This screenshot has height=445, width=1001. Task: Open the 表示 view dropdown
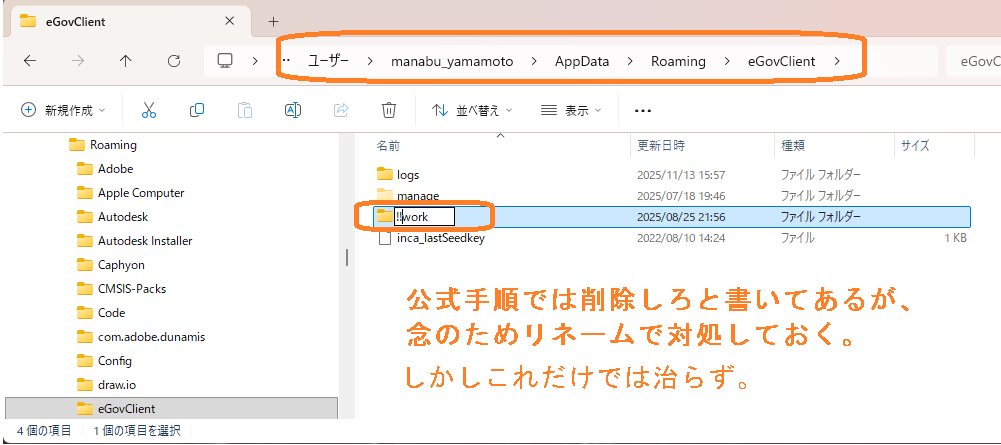click(570, 111)
